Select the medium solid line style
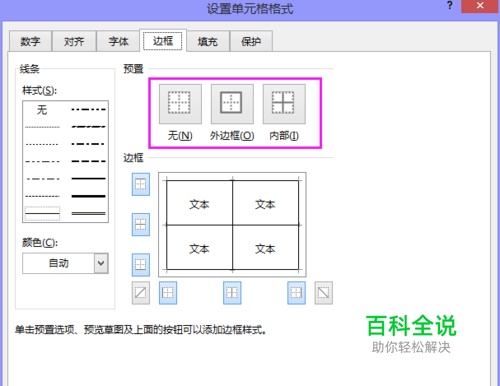The height and width of the screenshot is (386, 500). click(x=89, y=179)
